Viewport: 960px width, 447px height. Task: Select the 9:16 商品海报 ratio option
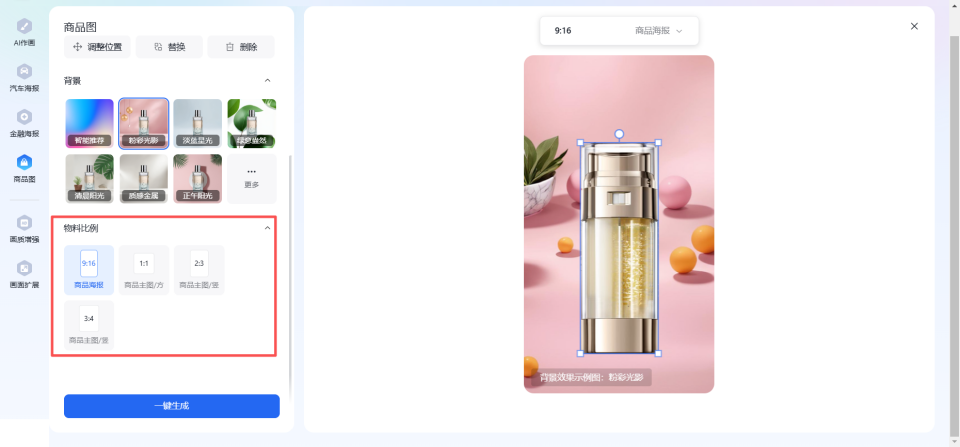[x=89, y=270]
